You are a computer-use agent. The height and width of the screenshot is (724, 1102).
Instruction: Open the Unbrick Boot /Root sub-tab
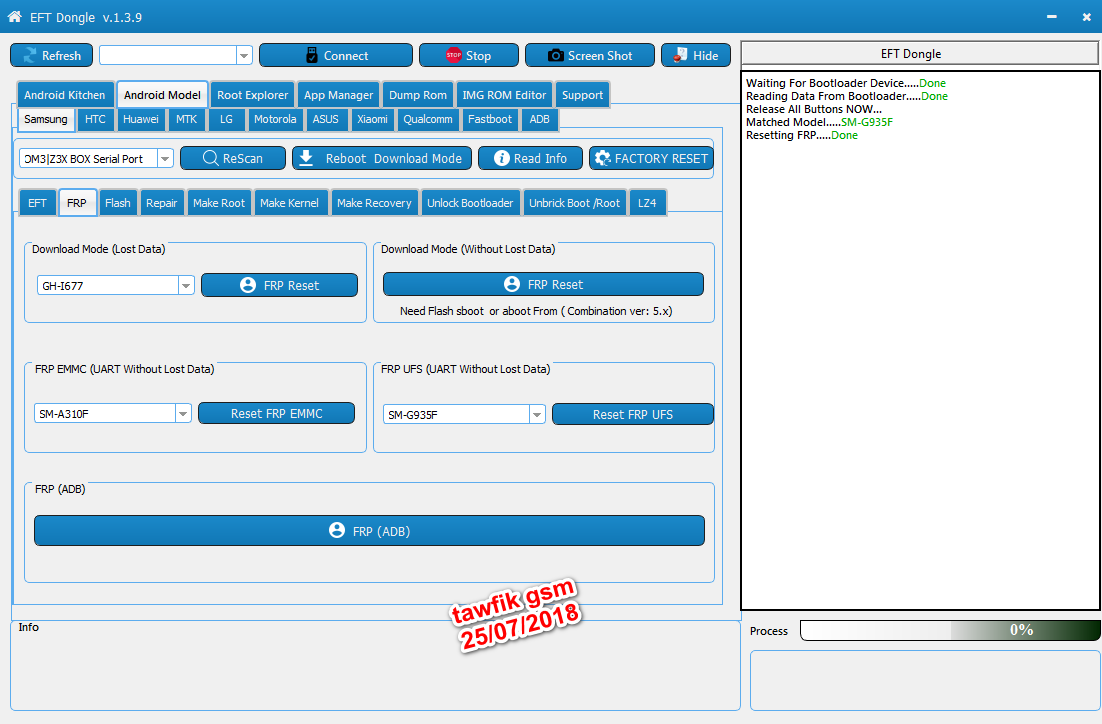pyautogui.click(x=574, y=203)
